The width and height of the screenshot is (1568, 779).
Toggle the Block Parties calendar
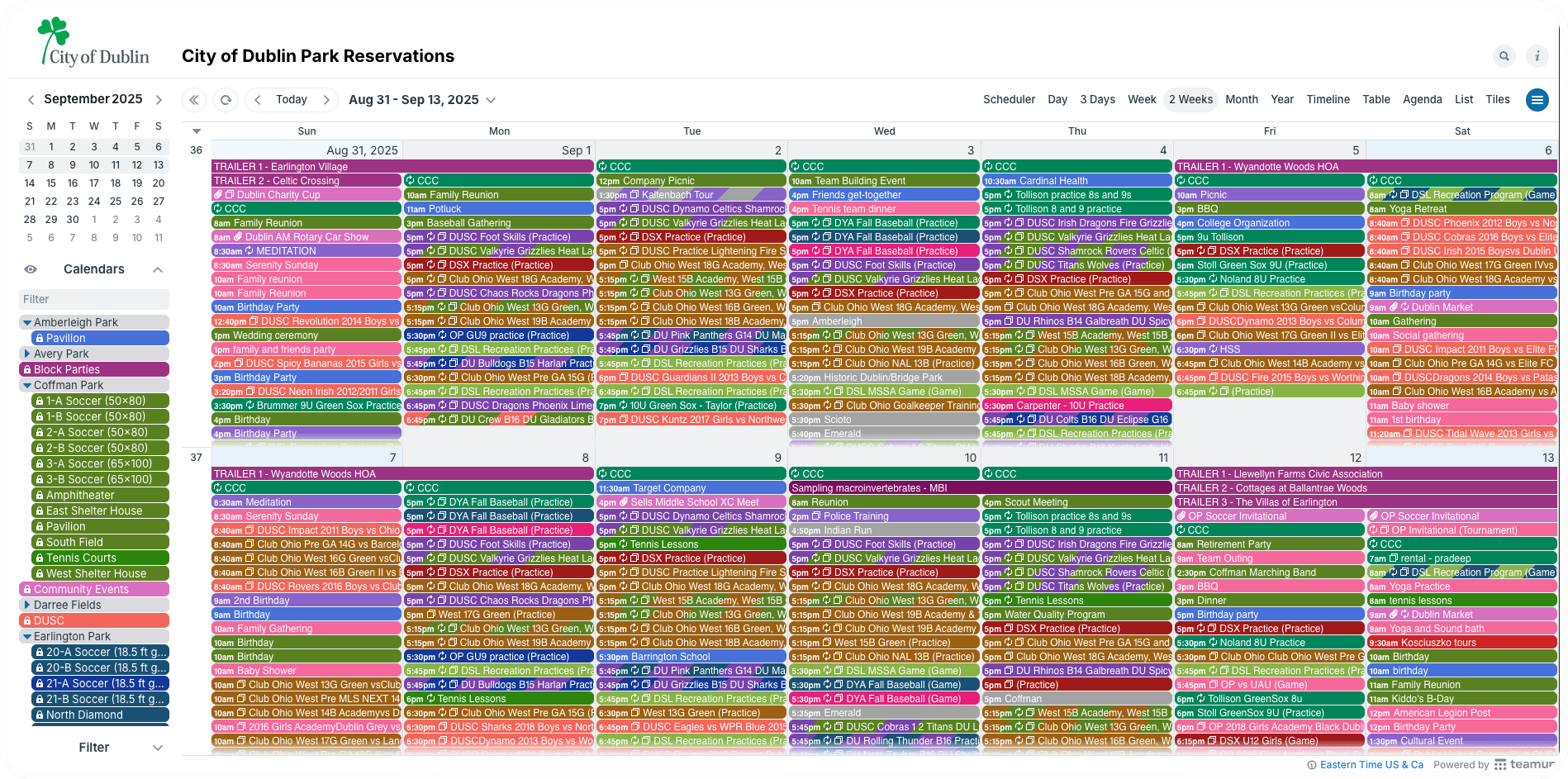[93, 369]
